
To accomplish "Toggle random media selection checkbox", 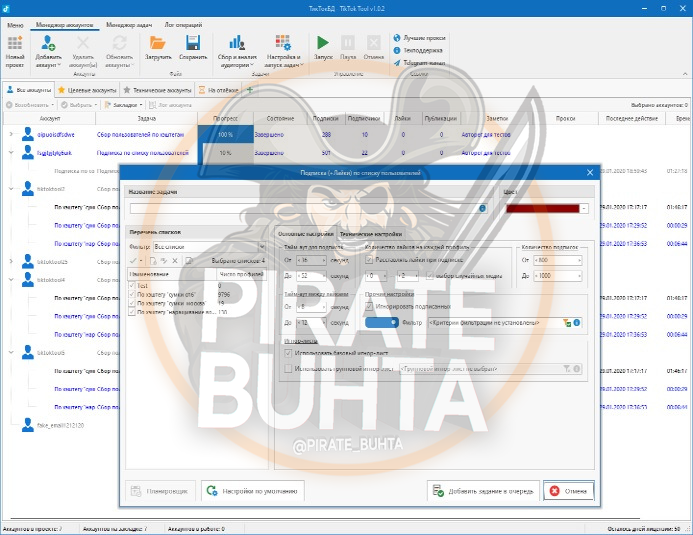I will pos(430,276).
